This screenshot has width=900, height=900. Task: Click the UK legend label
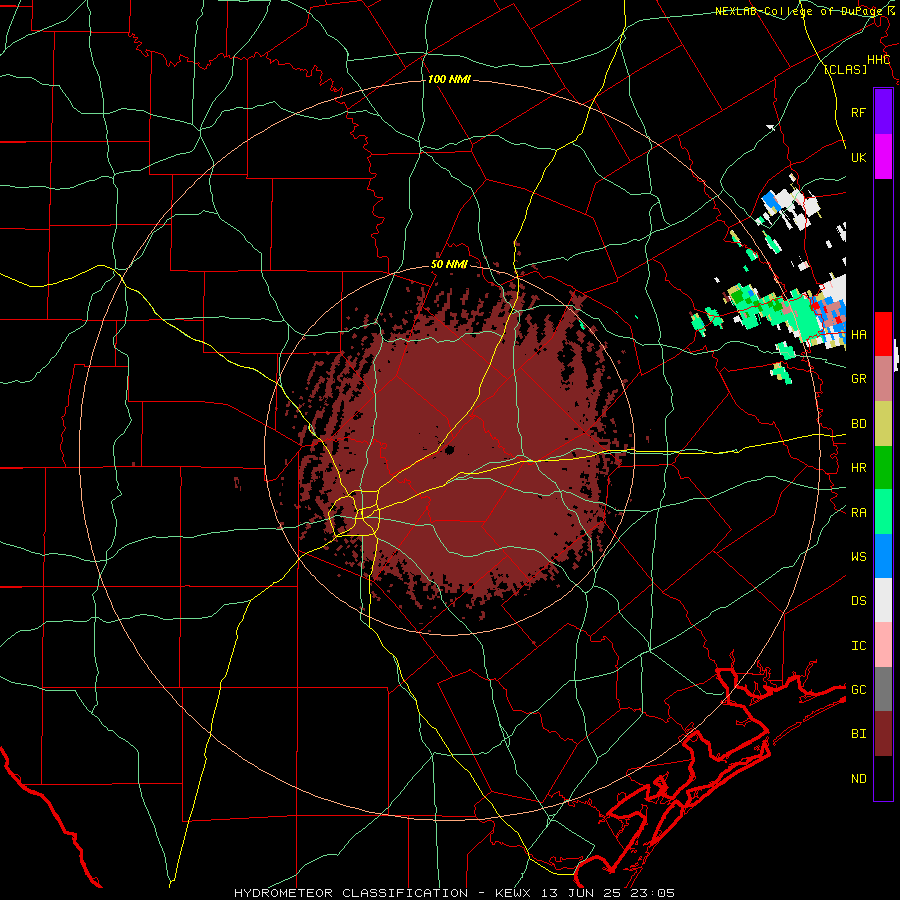point(858,157)
